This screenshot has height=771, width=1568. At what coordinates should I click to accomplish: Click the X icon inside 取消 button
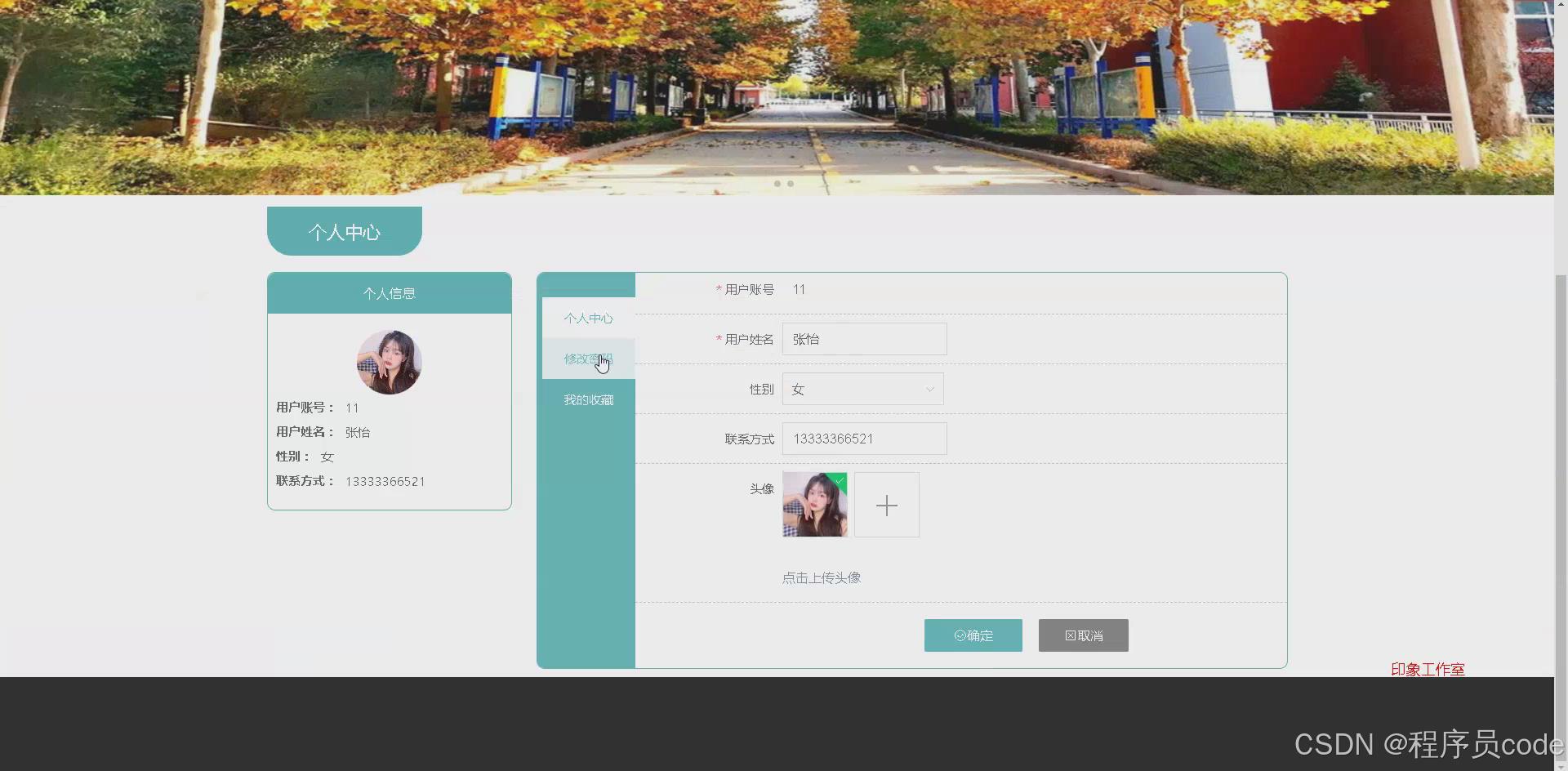click(x=1071, y=635)
